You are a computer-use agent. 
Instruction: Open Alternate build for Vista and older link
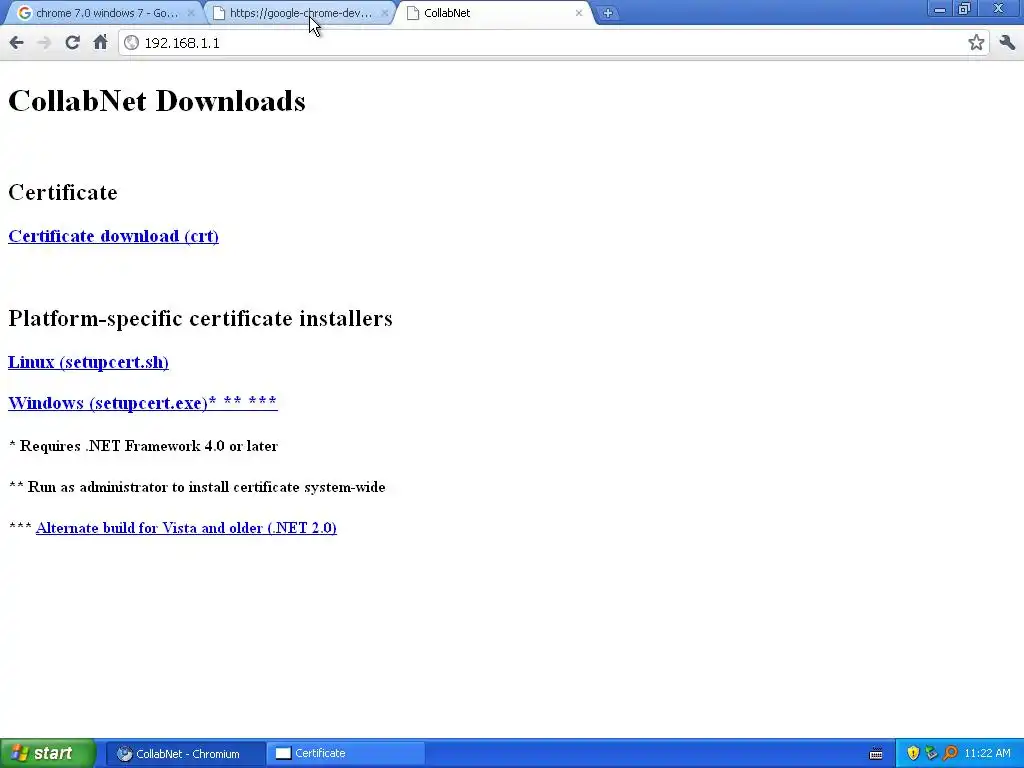point(186,528)
